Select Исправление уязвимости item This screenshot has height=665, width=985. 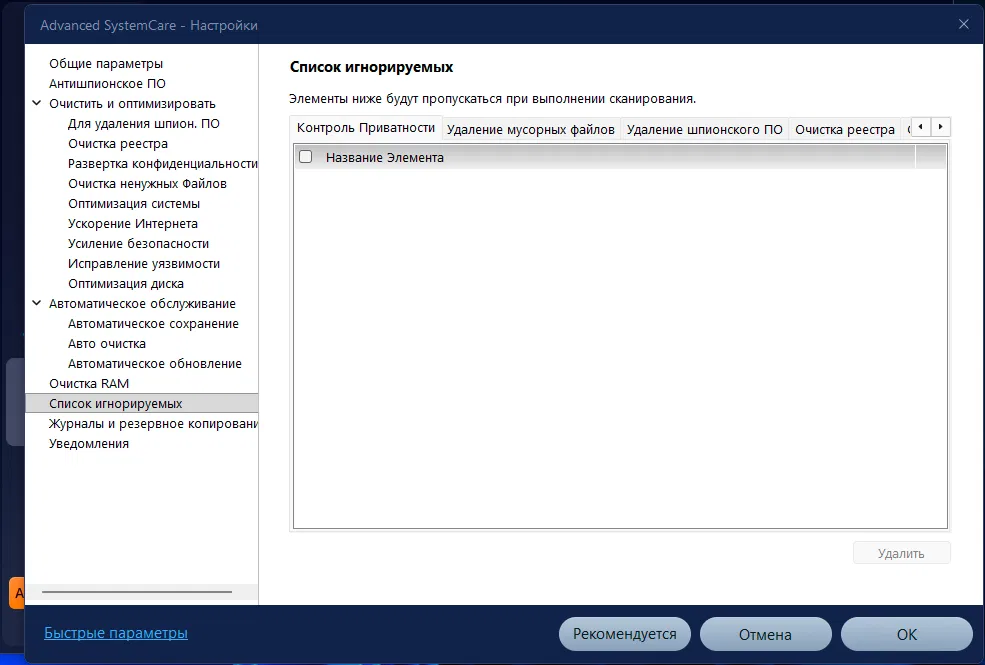(x=144, y=264)
